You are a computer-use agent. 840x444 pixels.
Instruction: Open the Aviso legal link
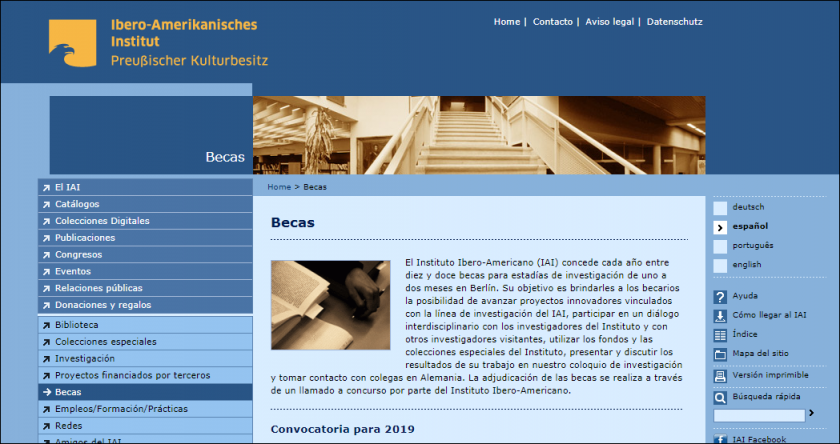[x=609, y=22]
